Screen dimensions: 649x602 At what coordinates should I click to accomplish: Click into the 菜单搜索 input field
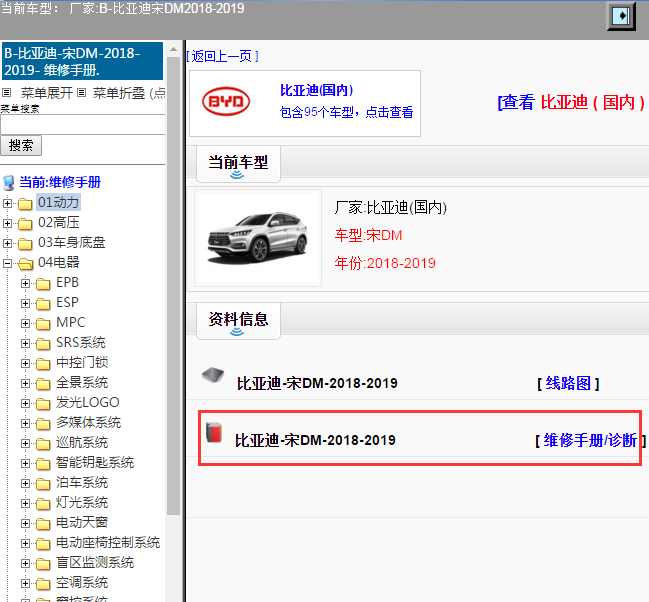(x=83, y=125)
